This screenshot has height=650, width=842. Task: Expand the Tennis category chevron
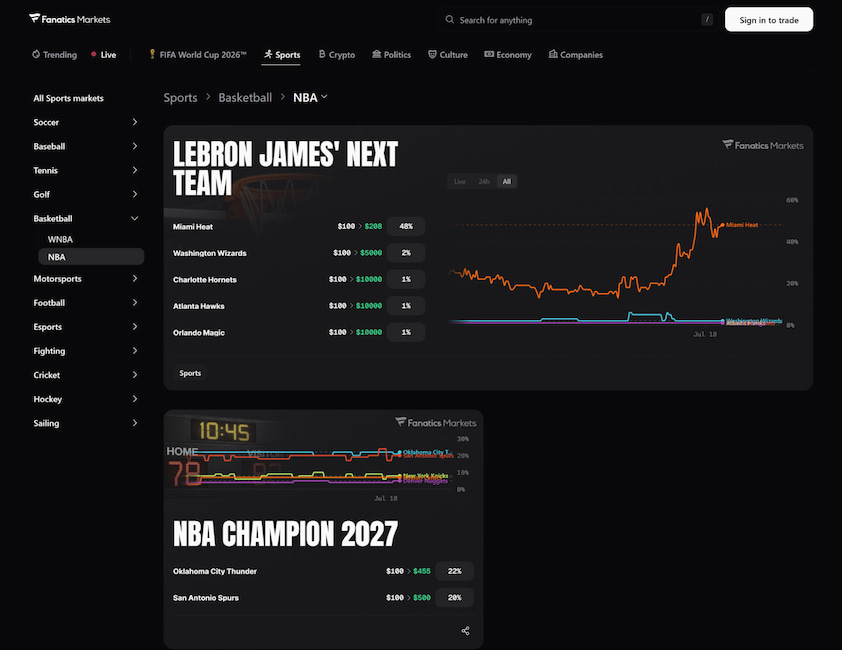[135, 170]
